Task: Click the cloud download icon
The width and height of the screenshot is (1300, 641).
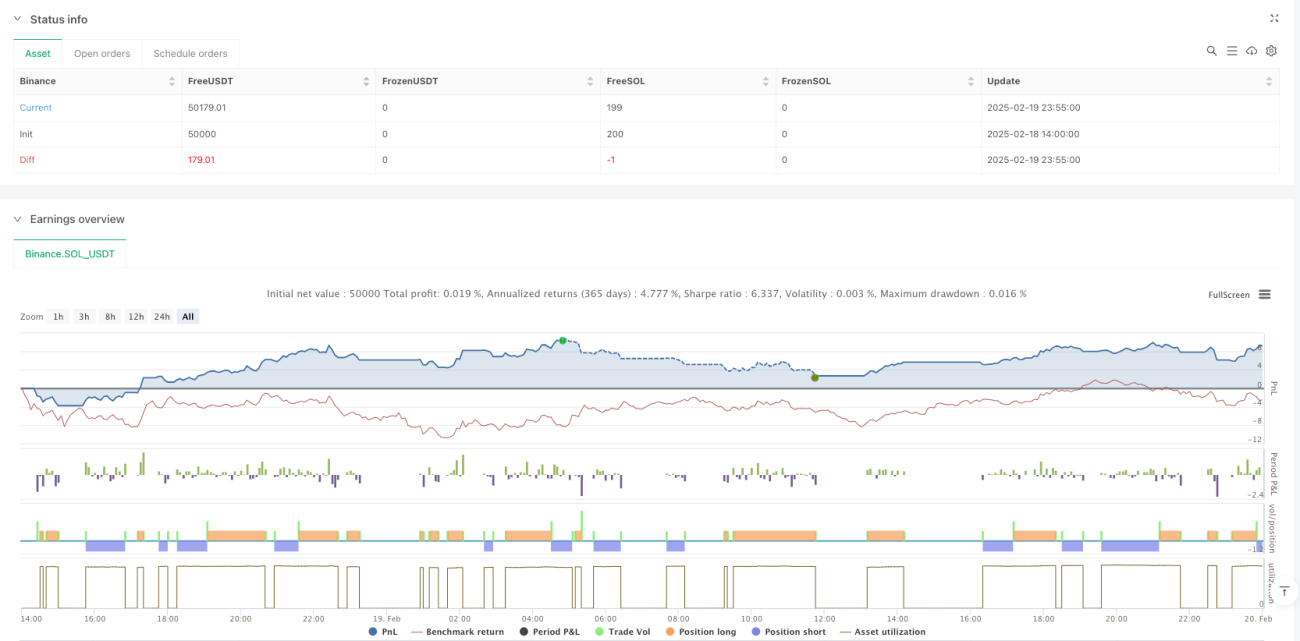Action: coord(1252,51)
